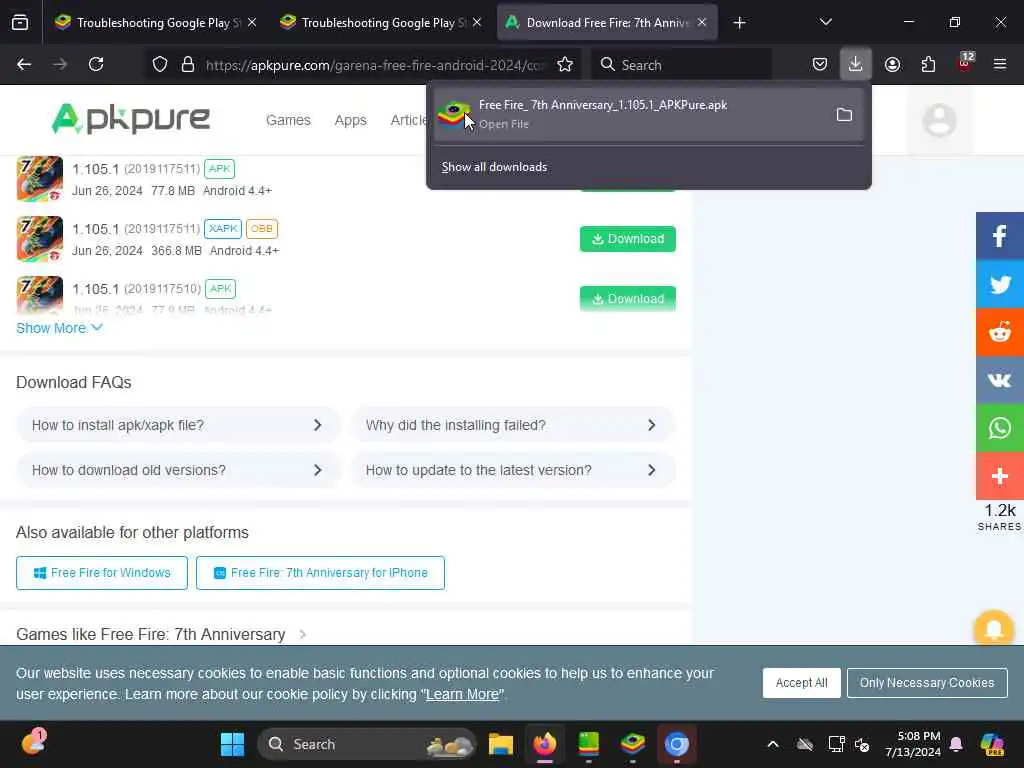Screen dimensions: 1024x768
Task: Open the extensions puzzle icon
Action: 928,65
